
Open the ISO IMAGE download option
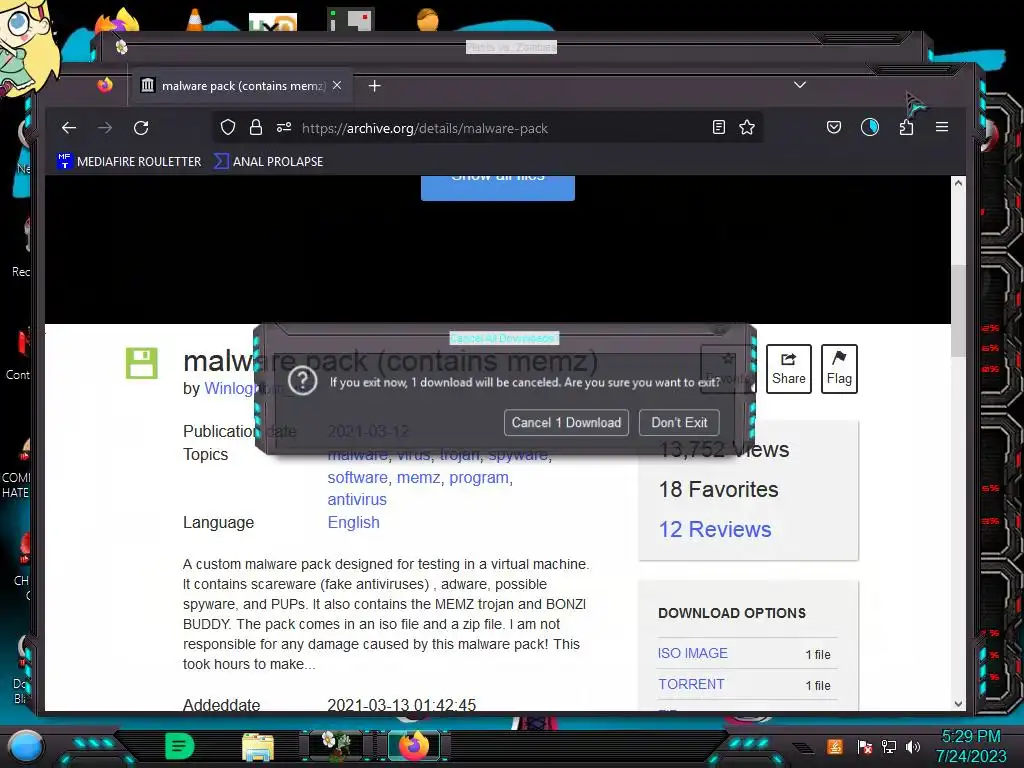[692, 653]
